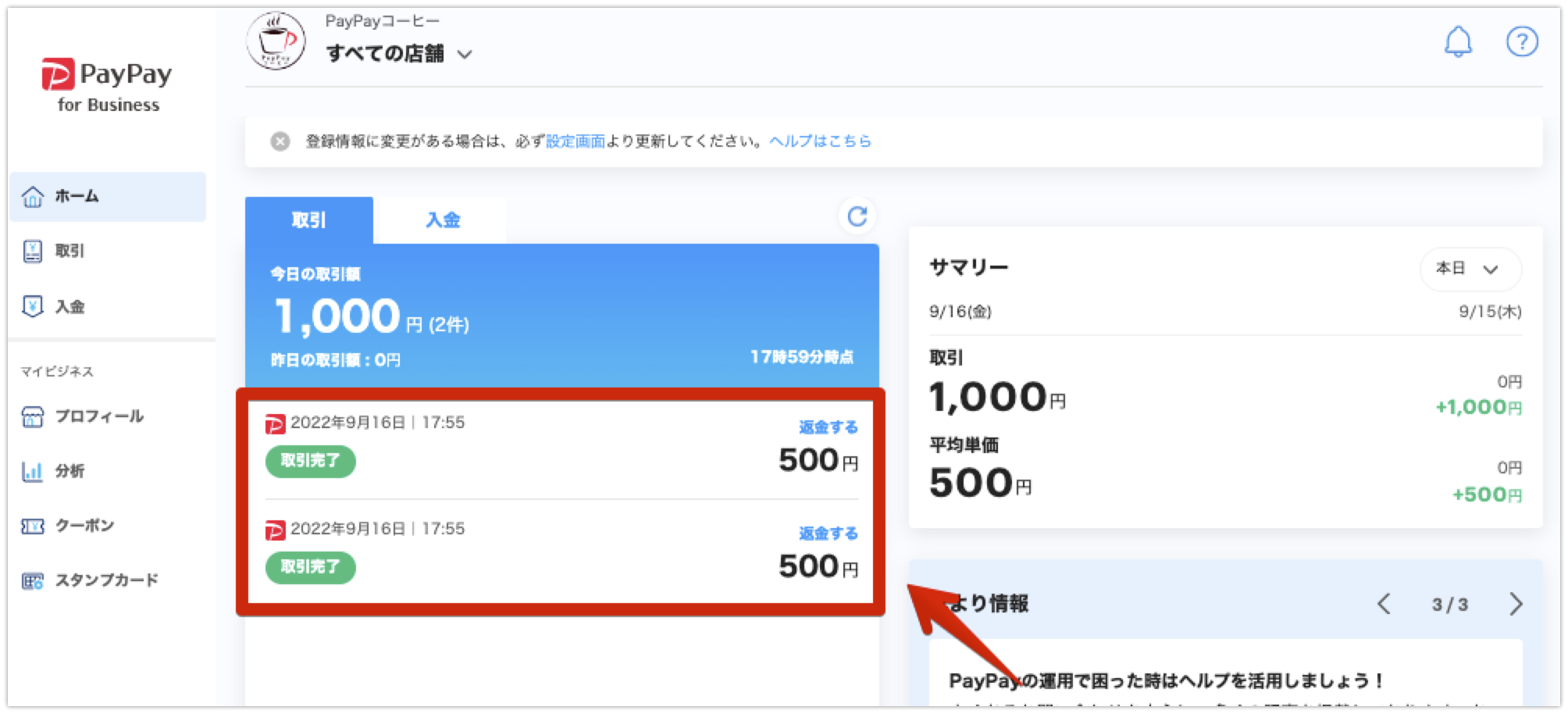Image resolution: width=1568 pixels, height=714 pixels.
Task: Click 返金する on the first transaction
Action: 828,427
